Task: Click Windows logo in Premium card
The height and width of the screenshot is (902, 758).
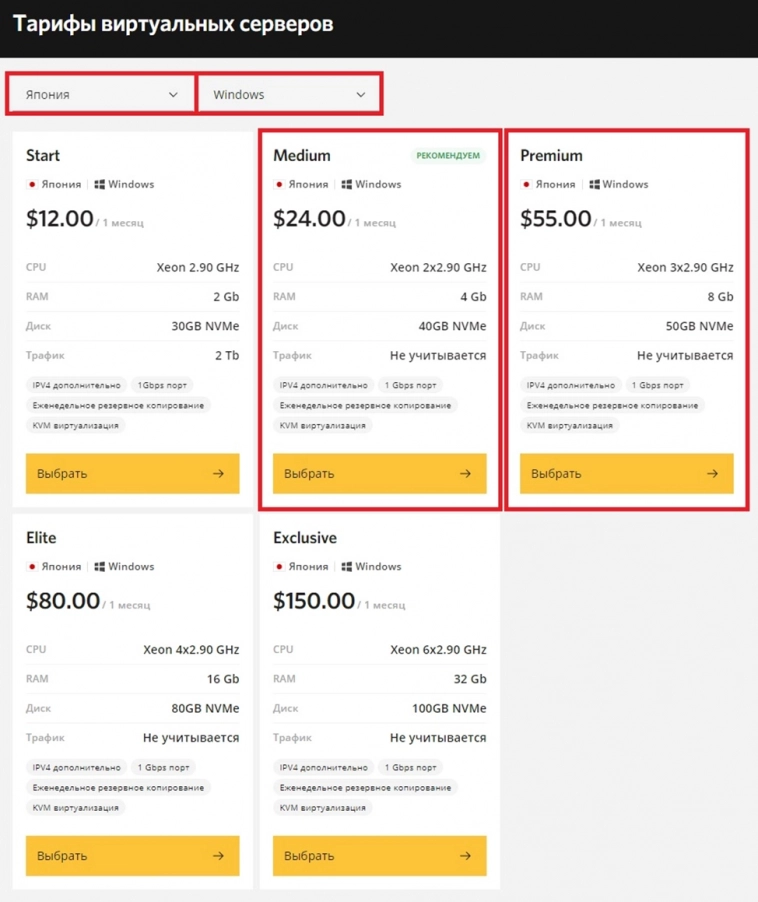Action: tap(594, 185)
